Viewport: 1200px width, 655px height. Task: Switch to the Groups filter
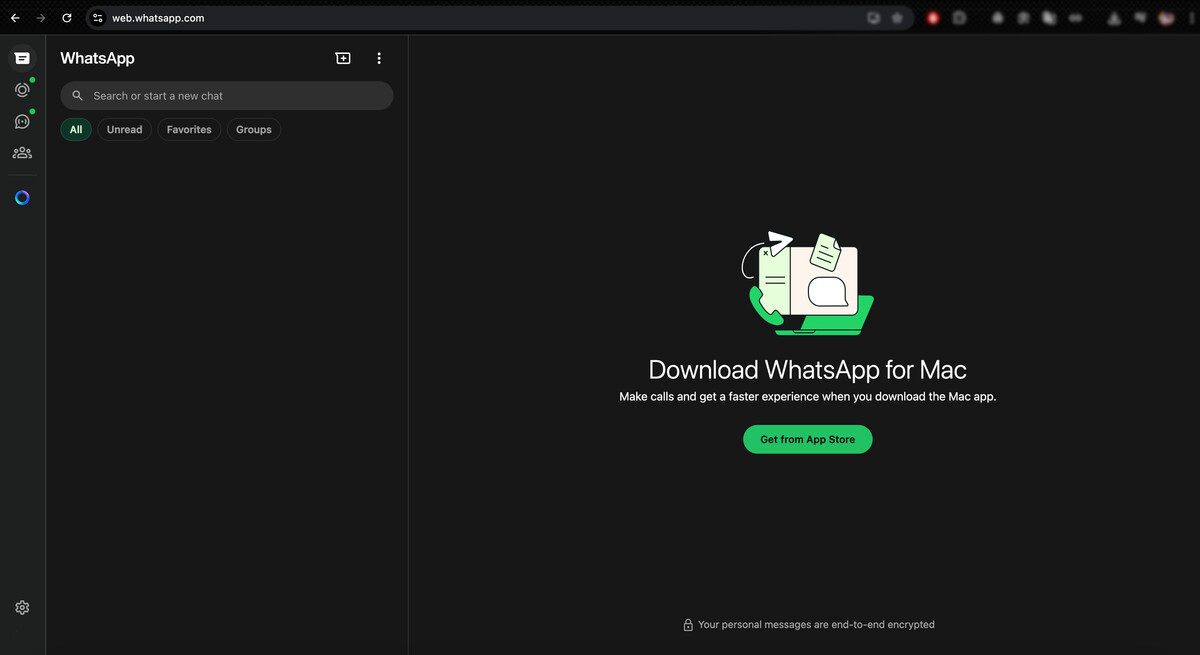[254, 129]
